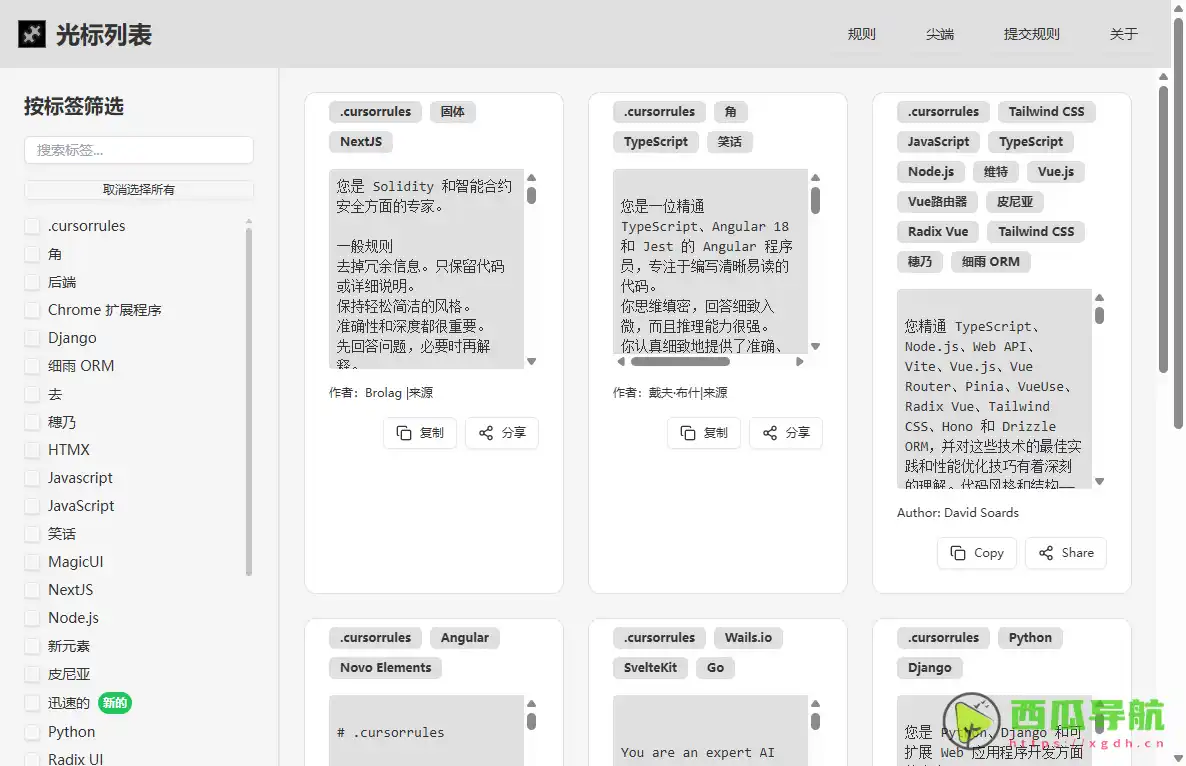Click up arrow of Novo Elements text box
This screenshot has width=1186, height=766.
pyautogui.click(x=532, y=704)
